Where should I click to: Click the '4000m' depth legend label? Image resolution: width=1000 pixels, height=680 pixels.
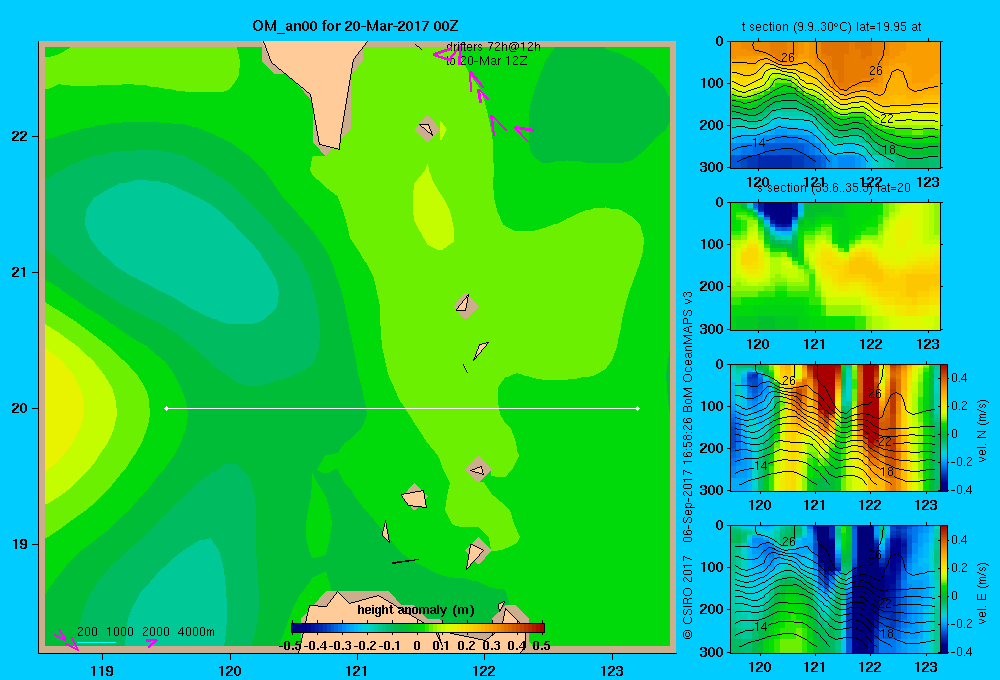click(x=196, y=632)
